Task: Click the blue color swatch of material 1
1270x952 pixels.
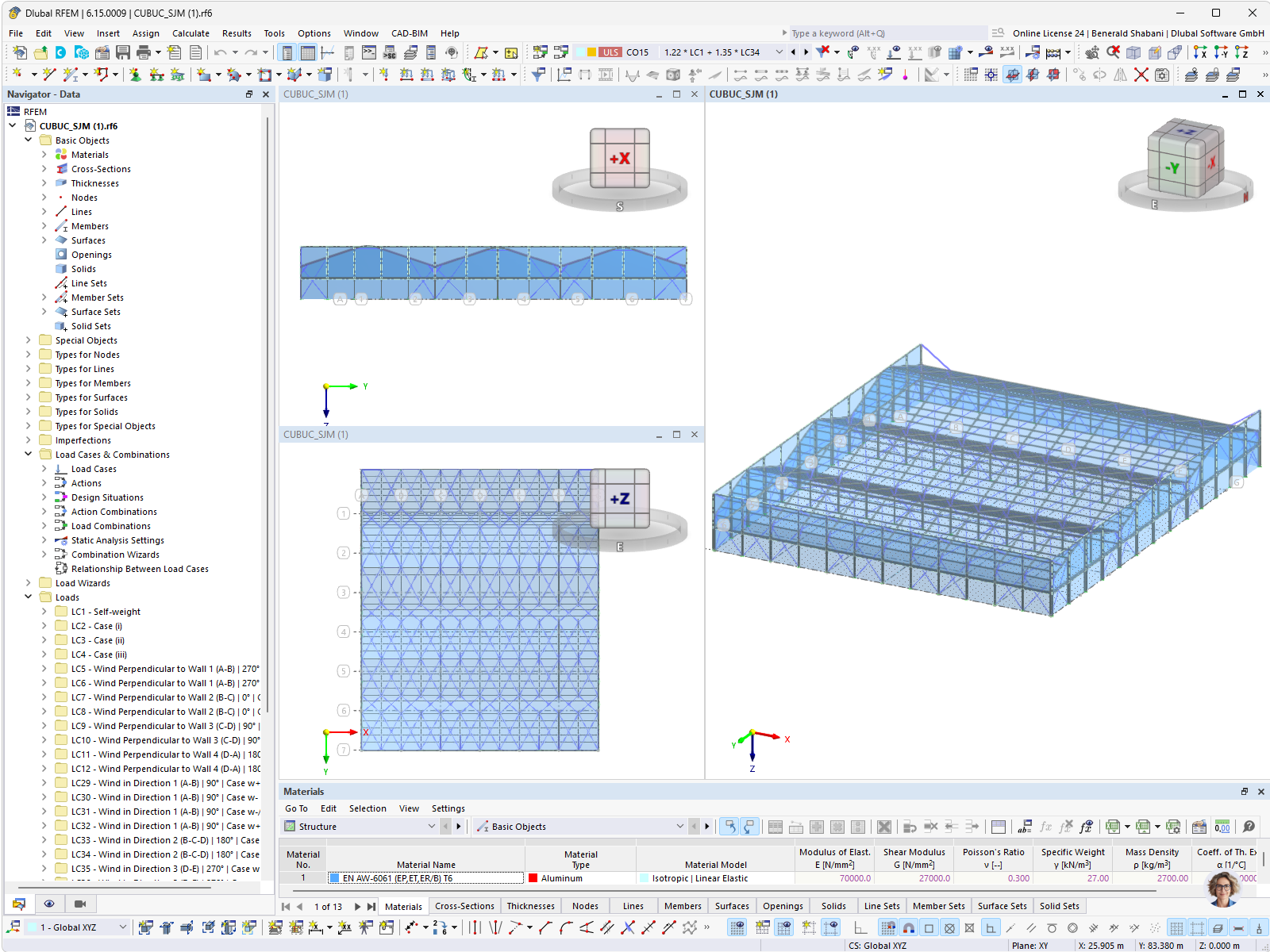Action: [335, 878]
